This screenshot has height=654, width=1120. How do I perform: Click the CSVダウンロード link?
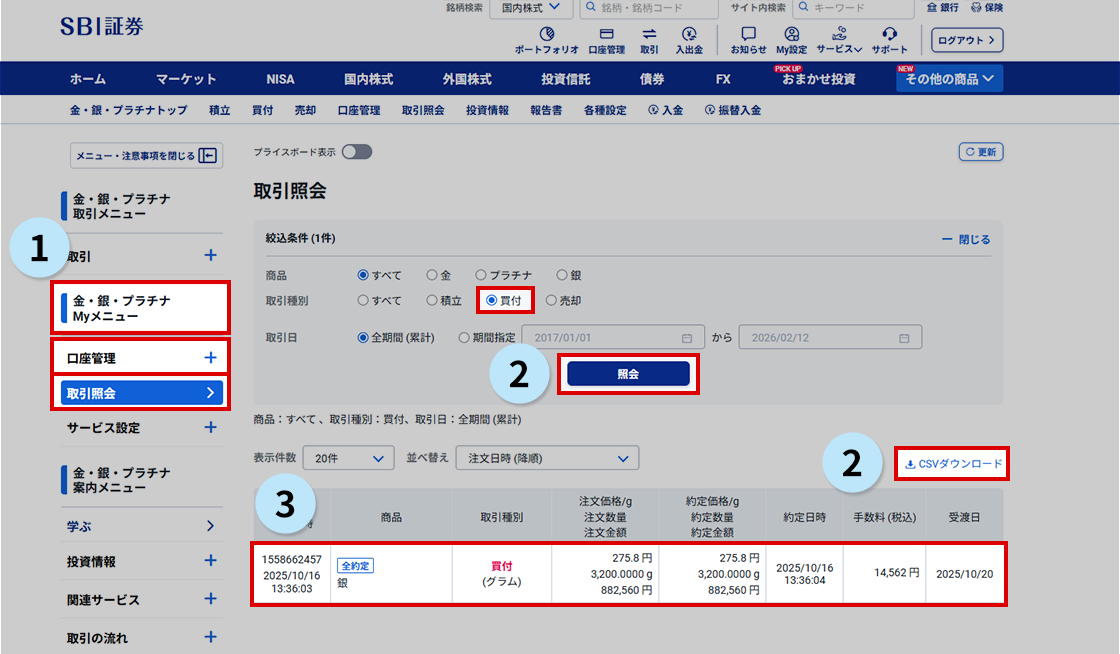coord(953,464)
